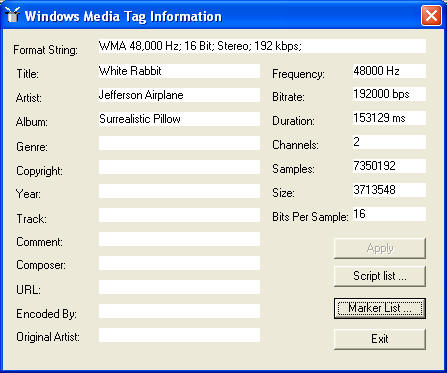Click the Exit button
This screenshot has width=447, height=373.
[380, 339]
